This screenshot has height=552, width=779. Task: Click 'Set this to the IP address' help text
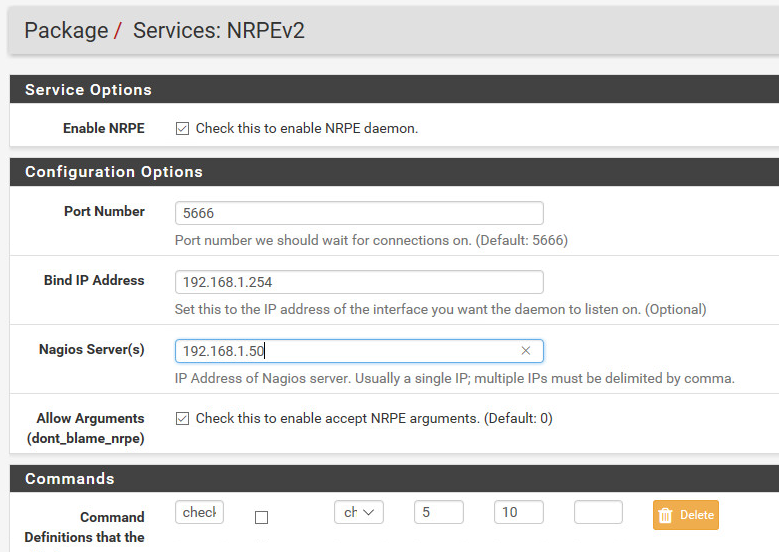tap(440, 310)
